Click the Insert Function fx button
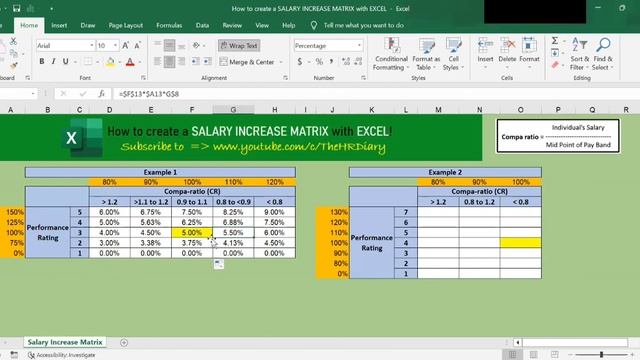This screenshot has height=360, width=640. [x=102, y=94]
